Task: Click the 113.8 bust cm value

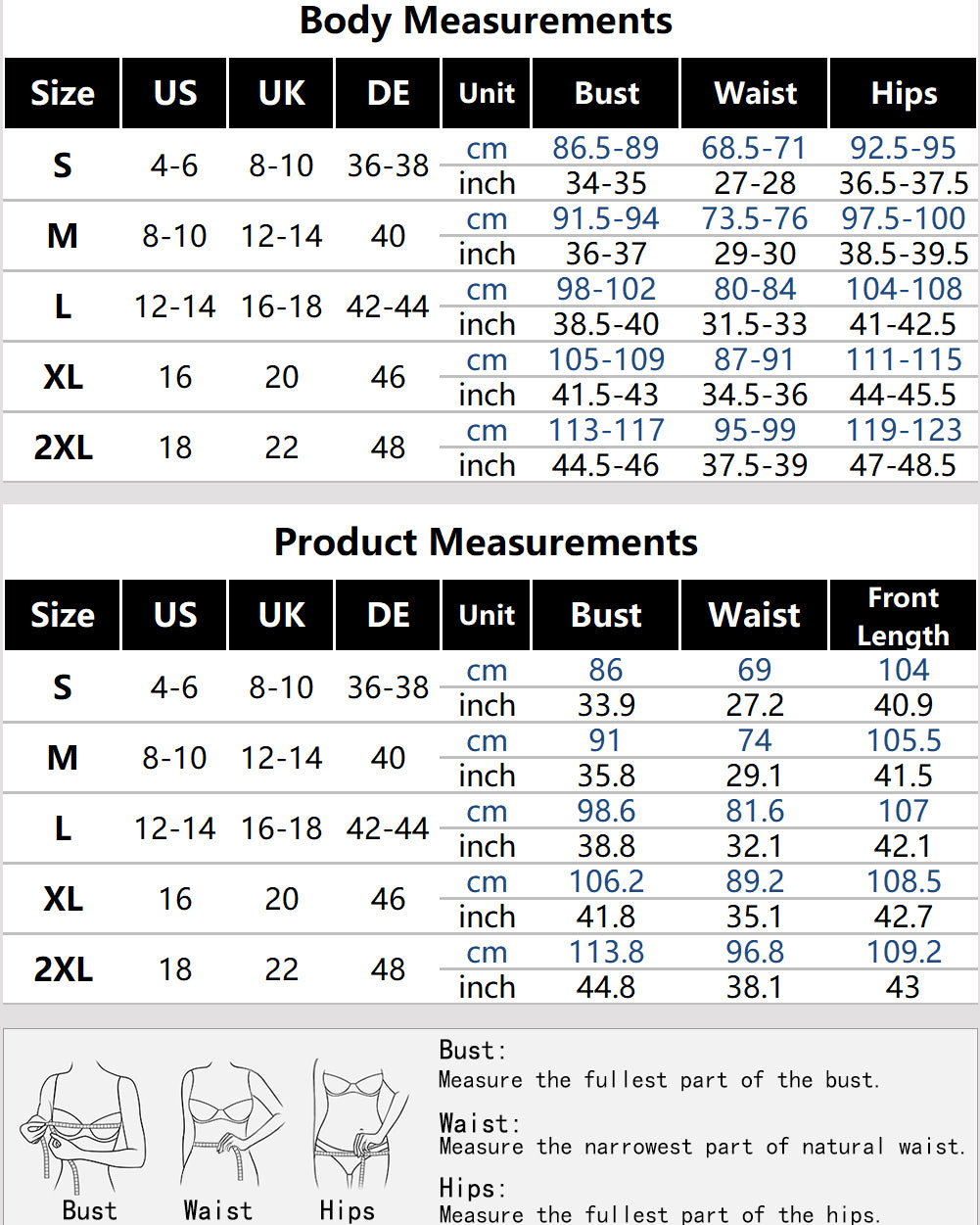Action: (x=606, y=952)
